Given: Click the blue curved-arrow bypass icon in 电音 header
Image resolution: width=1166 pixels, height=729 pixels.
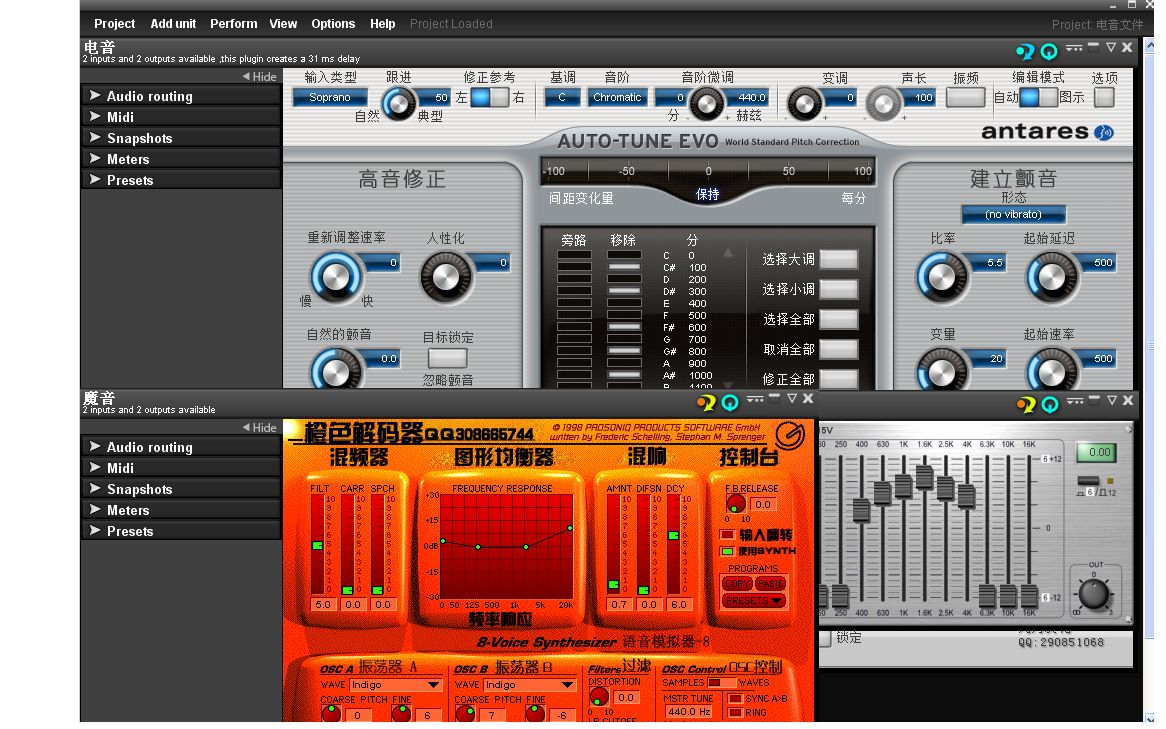Looking at the screenshot, I should click(1025, 51).
